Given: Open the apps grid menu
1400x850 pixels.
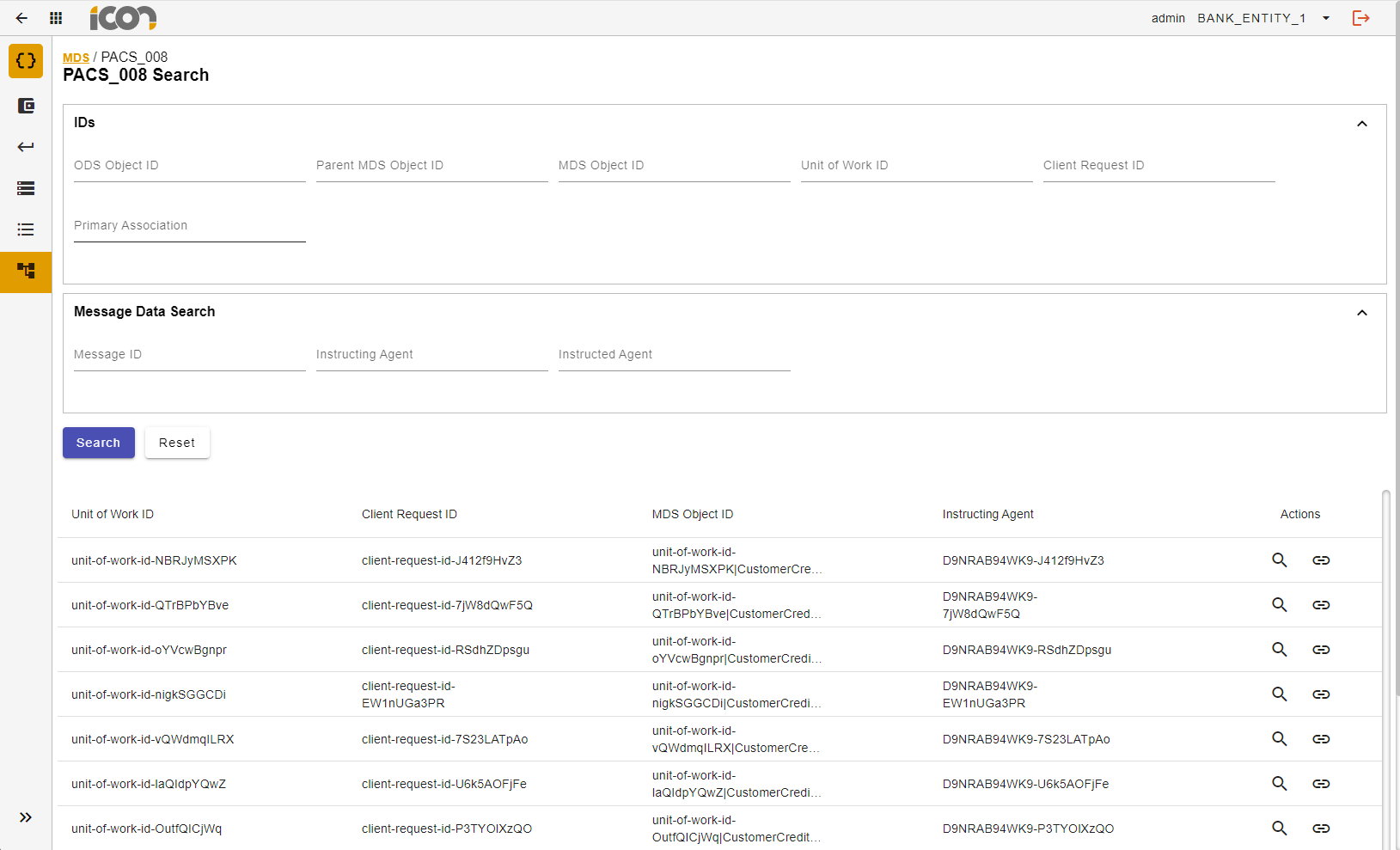Looking at the screenshot, I should click(x=56, y=18).
